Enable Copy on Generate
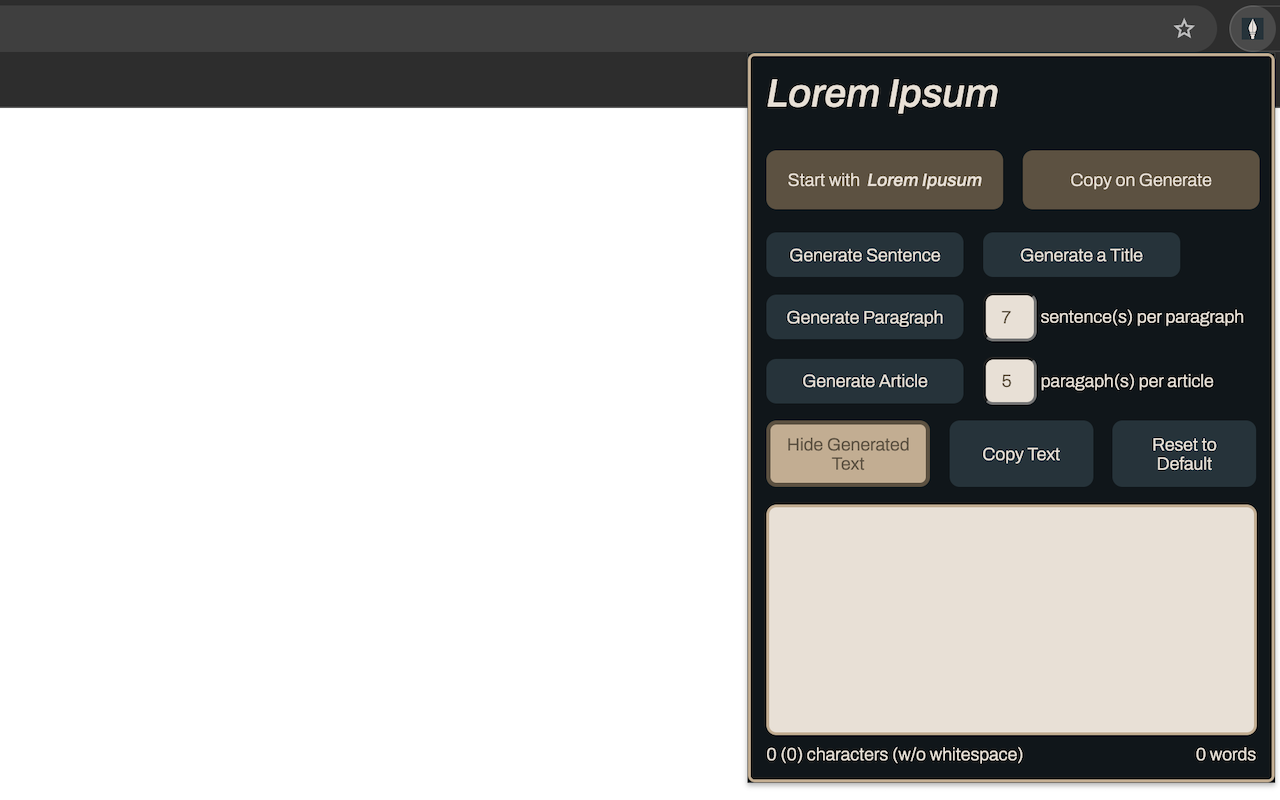Viewport: 1280px width, 800px height. [1140, 180]
